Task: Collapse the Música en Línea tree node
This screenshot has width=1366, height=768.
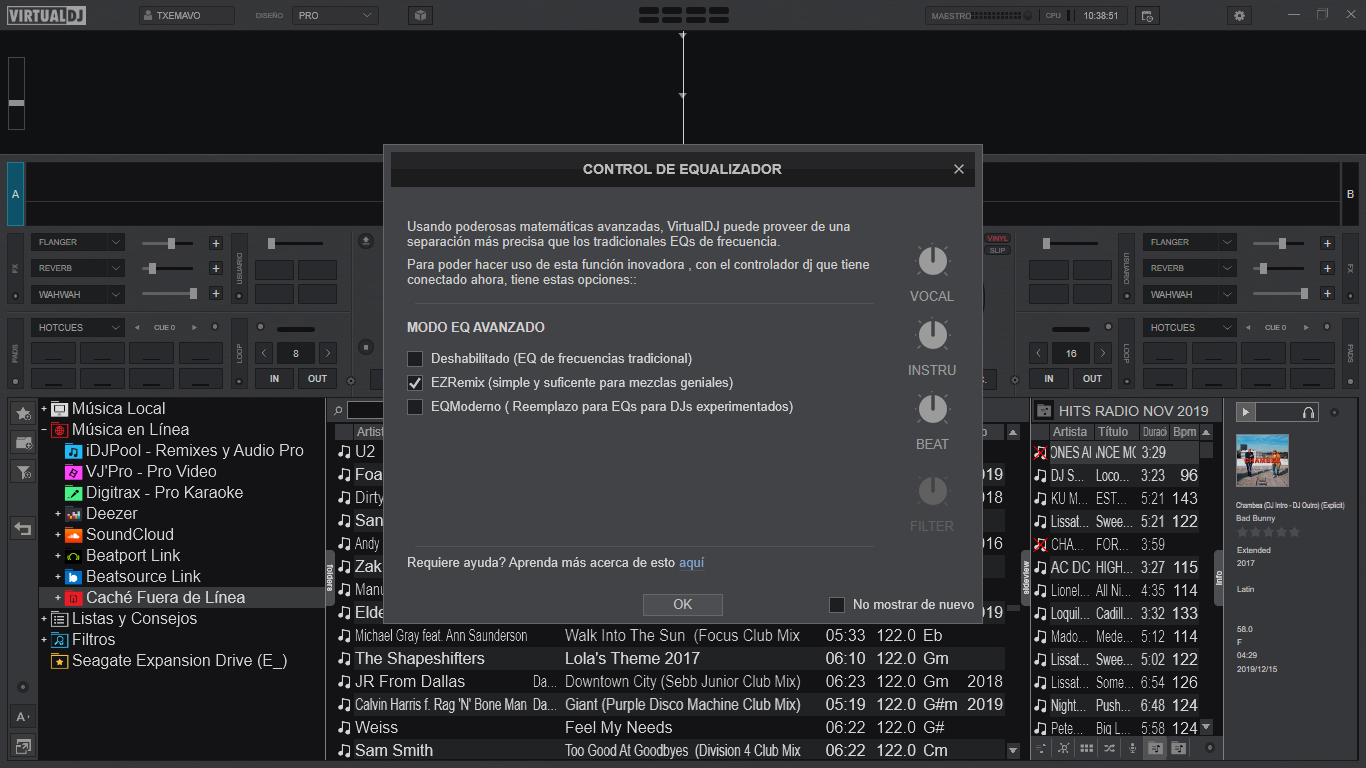Action: click(44, 430)
